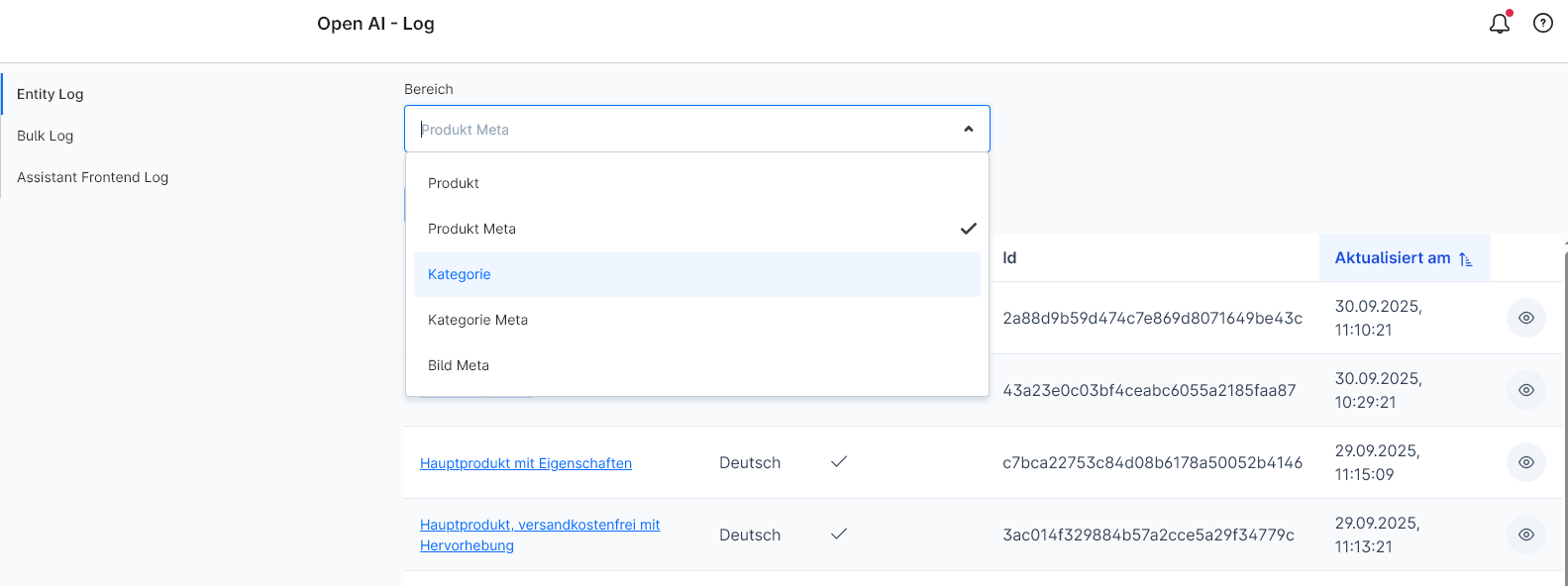This screenshot has height=586, width=1568.
Task: Open Hauptprodukt mit Eigenschaften link
Action: tap(526, 463)
